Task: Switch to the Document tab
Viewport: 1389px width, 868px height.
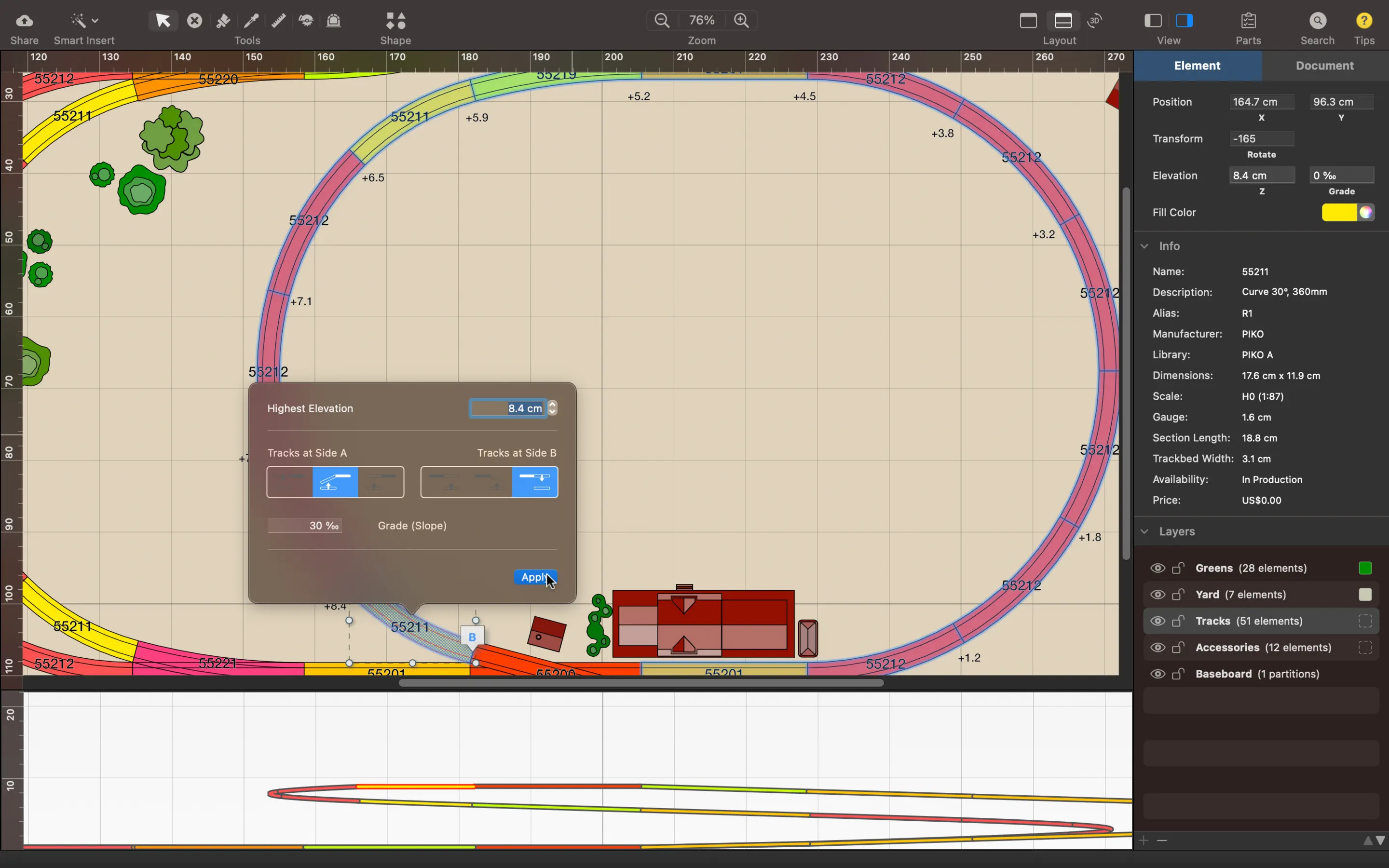Action: click(x=1324, y=66)
